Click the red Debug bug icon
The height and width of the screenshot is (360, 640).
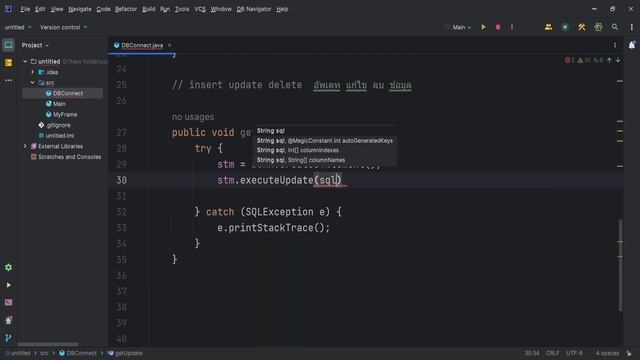(498, 27)
